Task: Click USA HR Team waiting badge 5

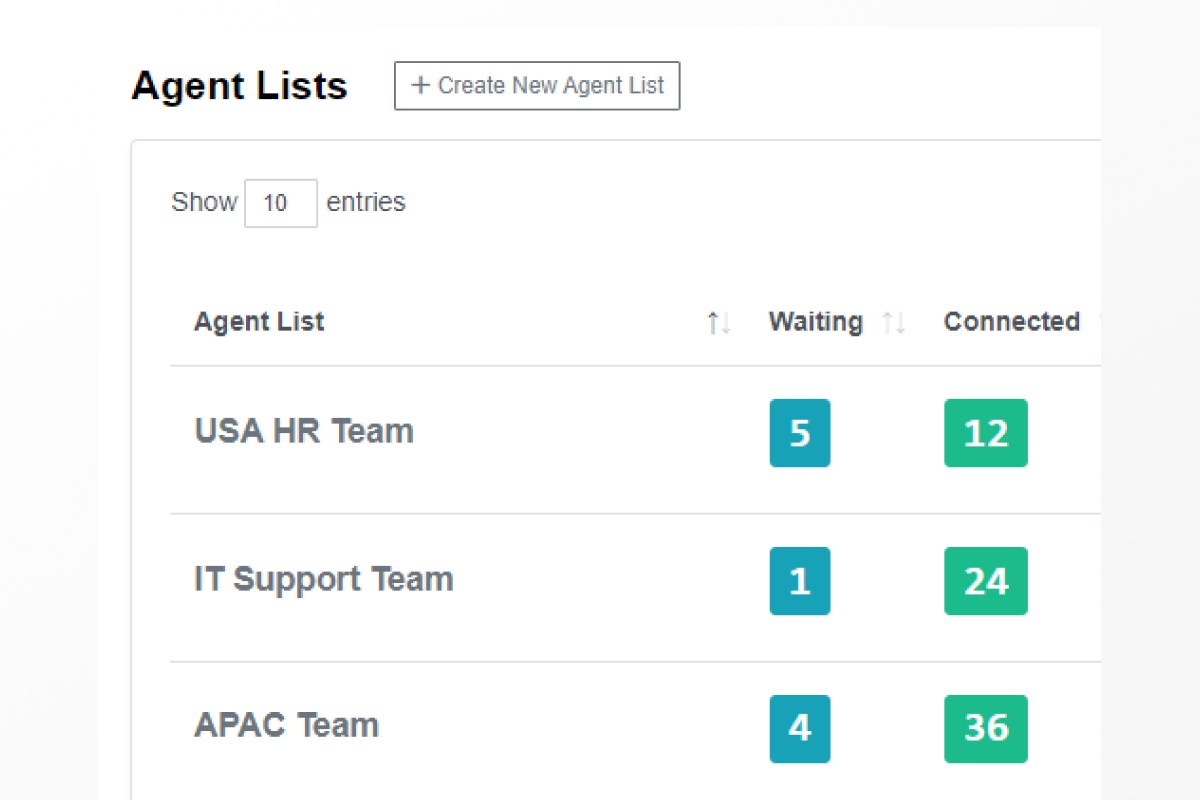Action: pyautogui.click(x=800, y=433)
